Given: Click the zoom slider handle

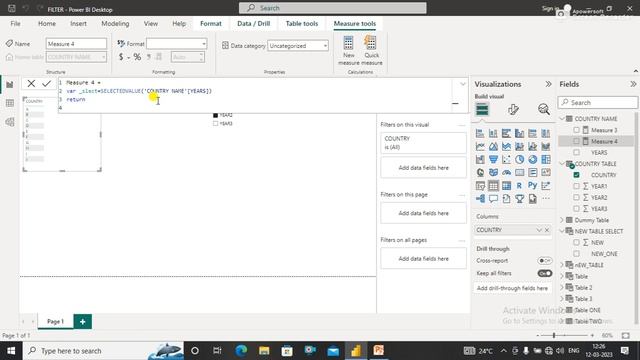Looking at the screenshot, I should 554,336.
